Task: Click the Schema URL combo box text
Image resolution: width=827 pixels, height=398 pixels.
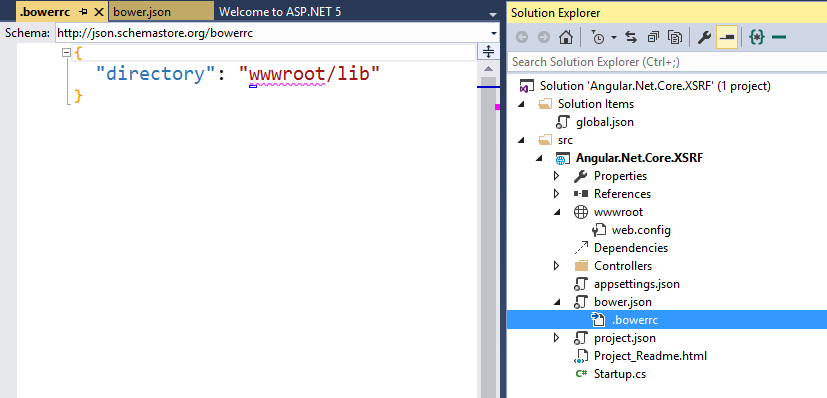Action: [155, 33]
